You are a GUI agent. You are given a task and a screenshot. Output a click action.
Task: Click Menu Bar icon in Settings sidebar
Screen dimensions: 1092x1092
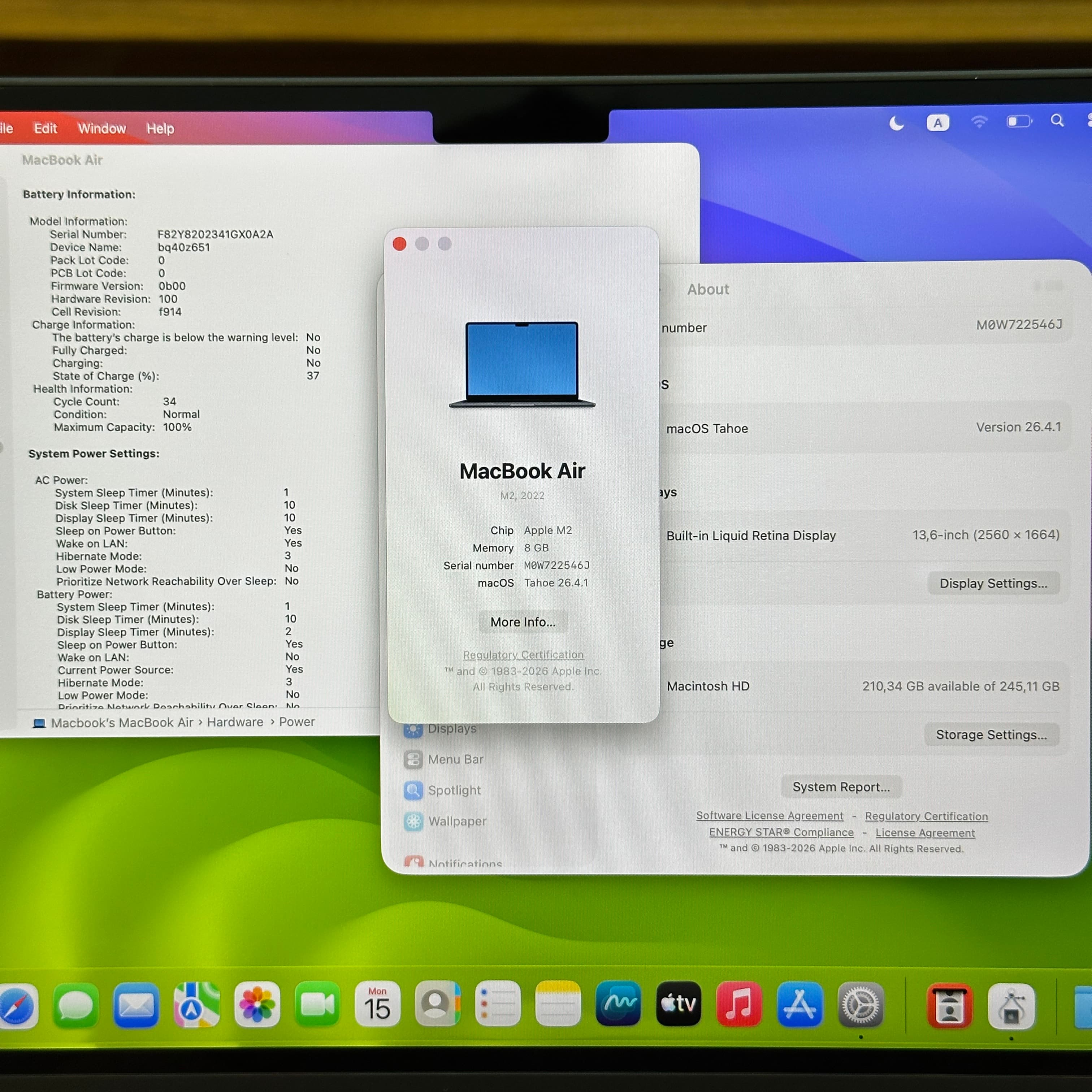click(413, 759)
